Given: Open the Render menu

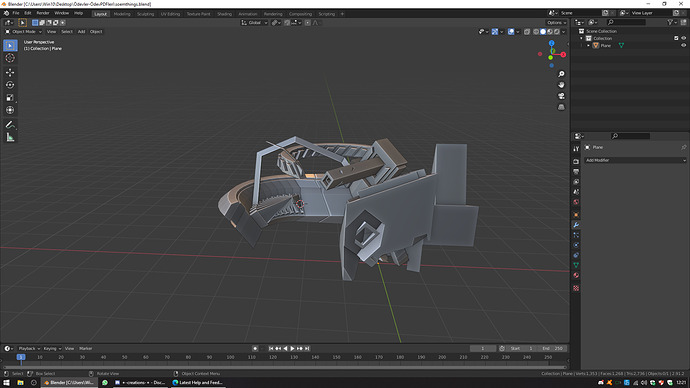Looking at the screenshot, I should coord(43,13).
